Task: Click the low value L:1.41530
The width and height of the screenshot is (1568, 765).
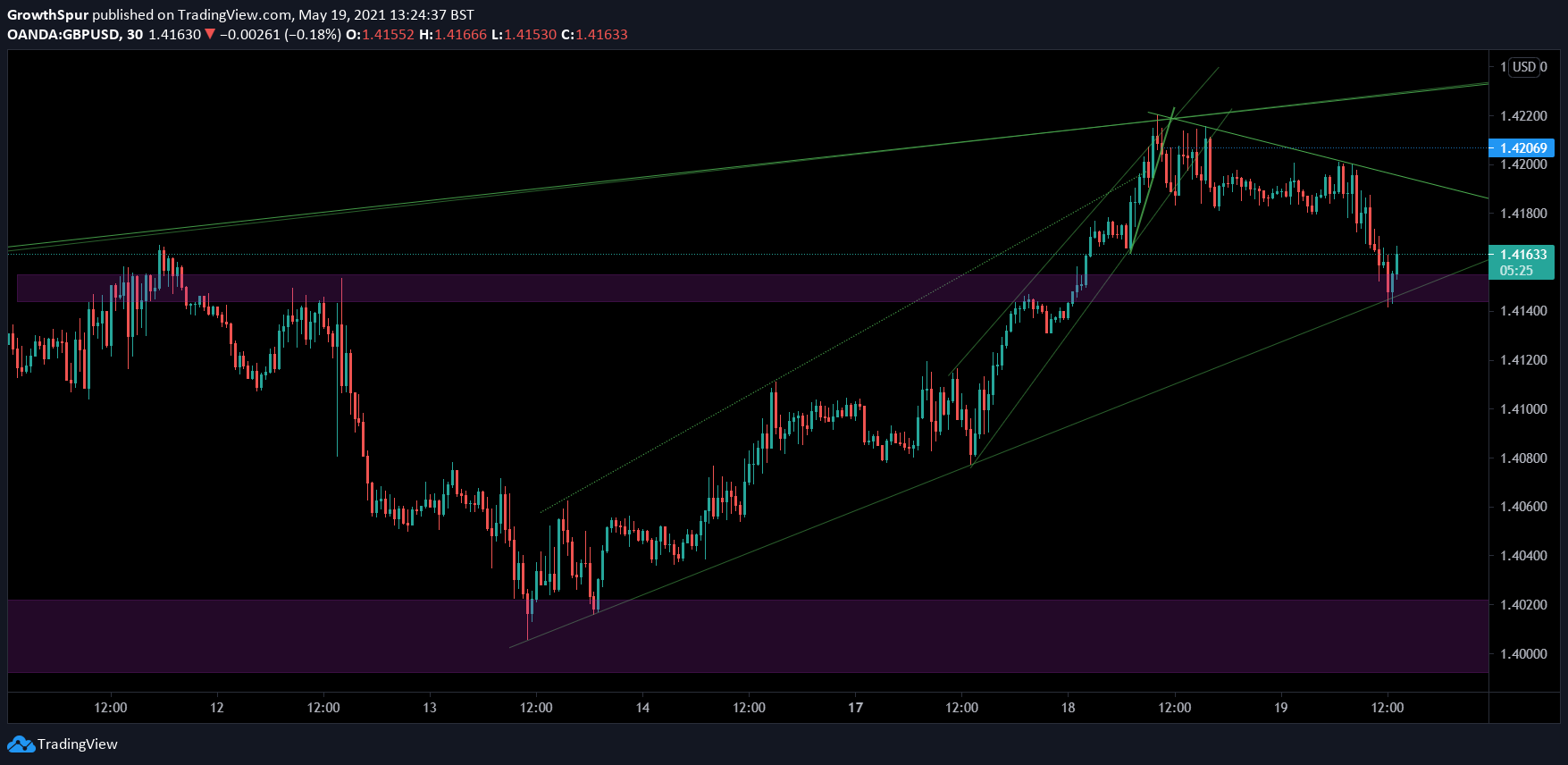Action: (524, 34)
